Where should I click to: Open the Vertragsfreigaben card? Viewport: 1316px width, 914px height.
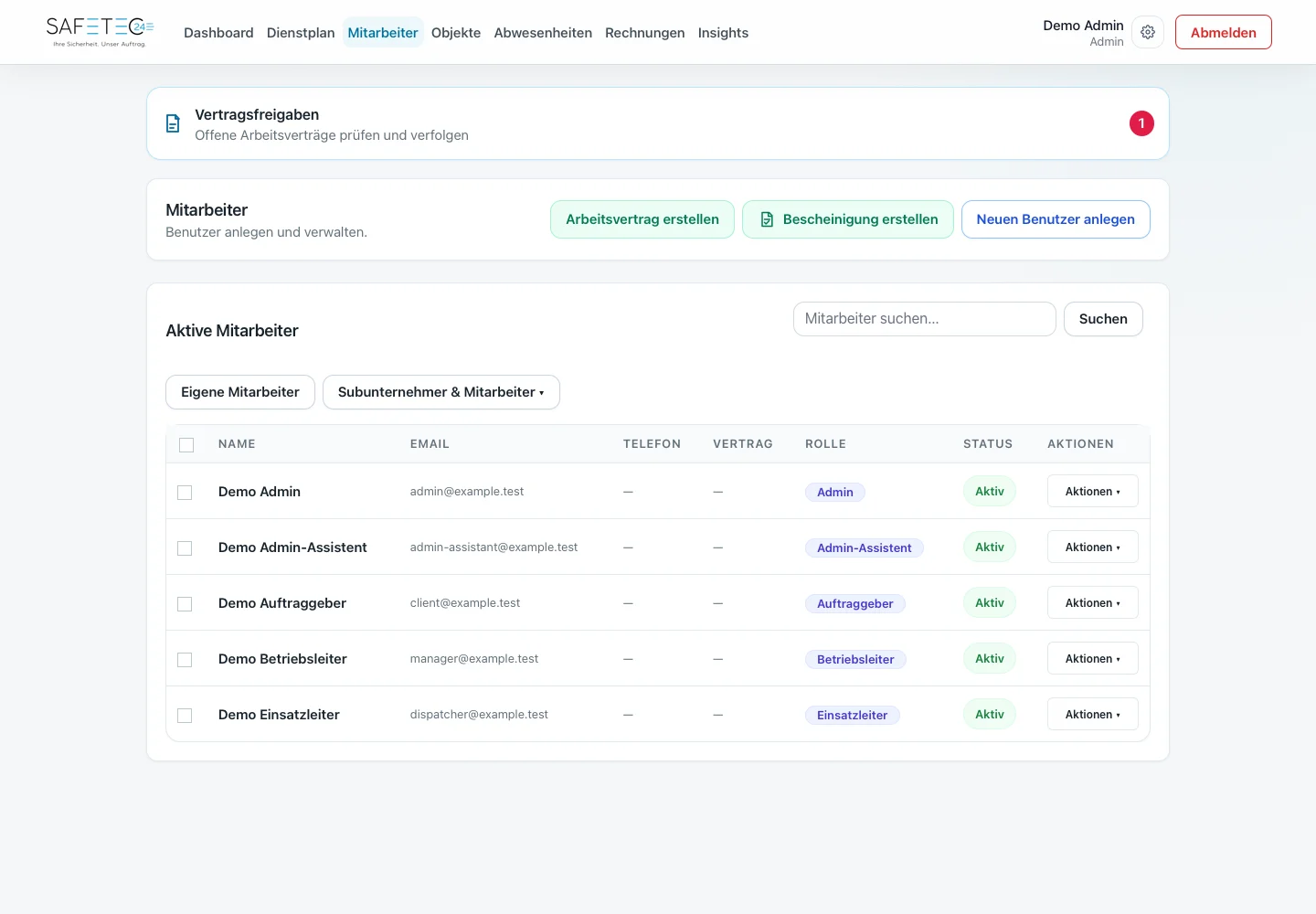[x=658, y=123]
